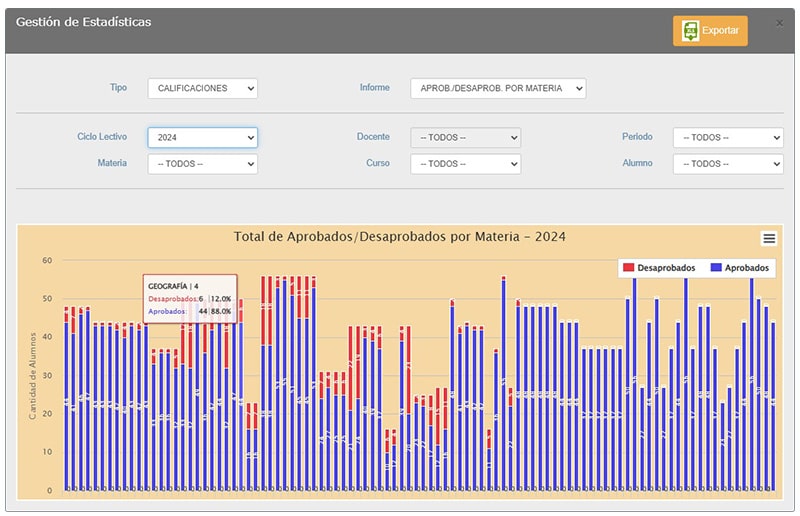This screenshot has height=516, width=800.
Task: Click the Alumno field label
Action: coord(637,163)
